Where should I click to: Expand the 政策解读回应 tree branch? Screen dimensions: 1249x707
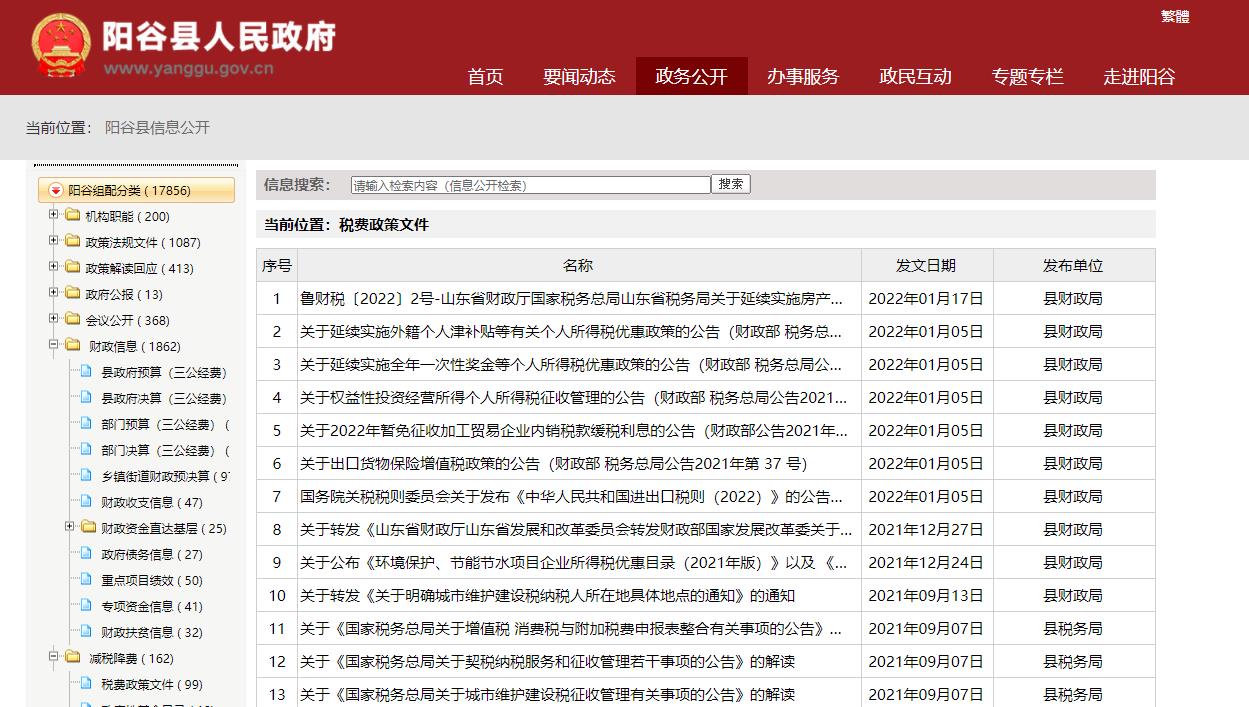54,267
